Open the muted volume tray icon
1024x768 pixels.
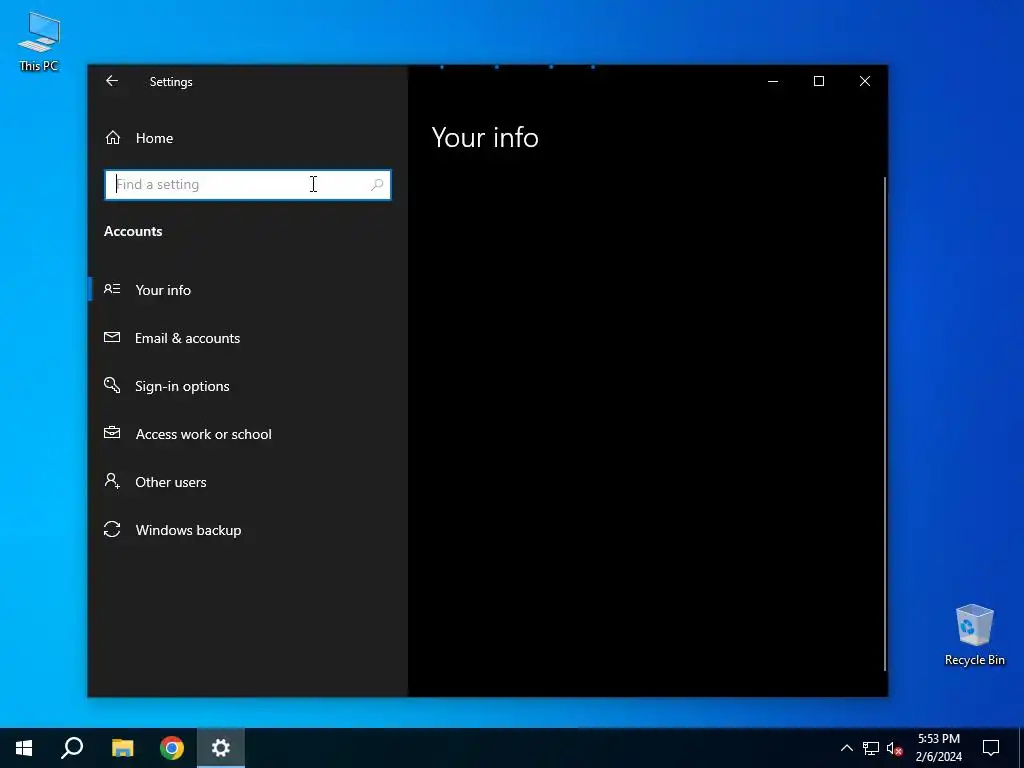(895, 748)
